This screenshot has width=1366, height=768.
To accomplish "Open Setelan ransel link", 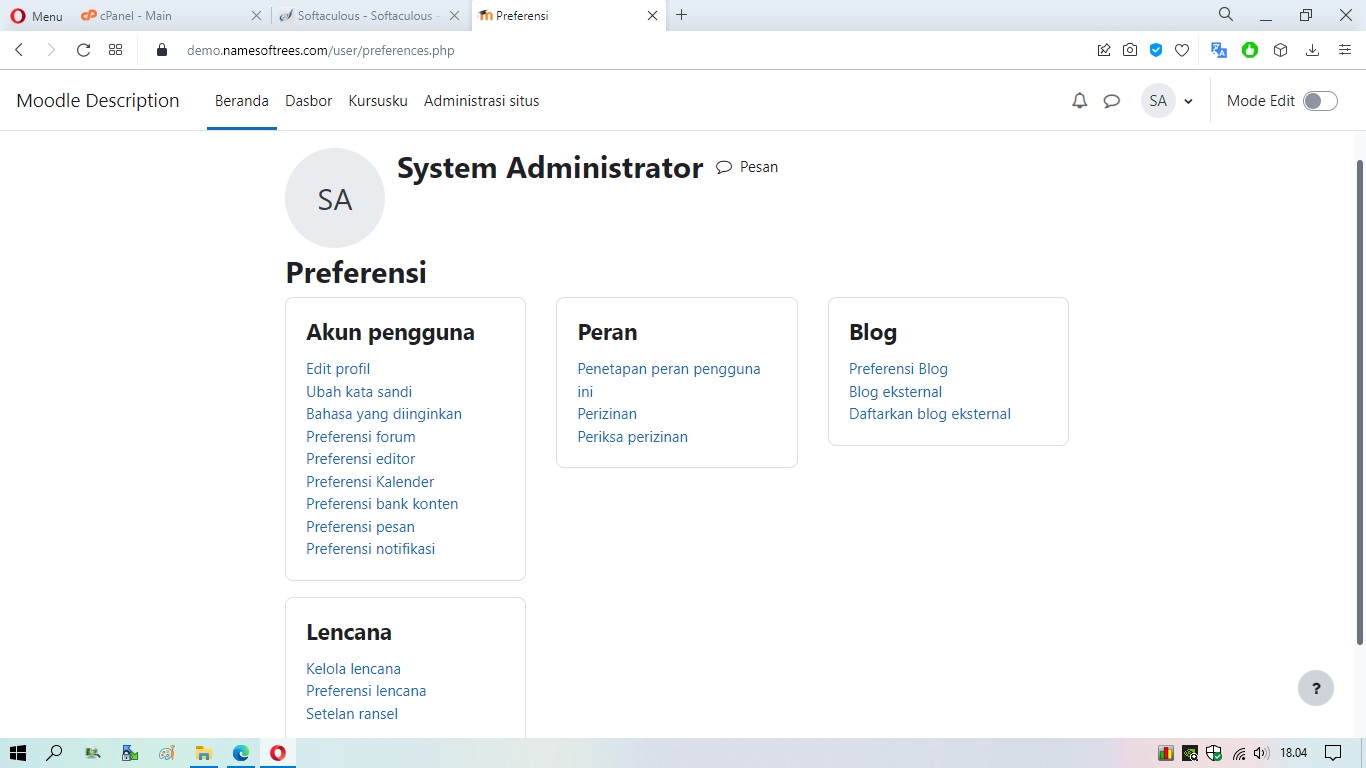I will pyautogui.click(x=352, y=714).
